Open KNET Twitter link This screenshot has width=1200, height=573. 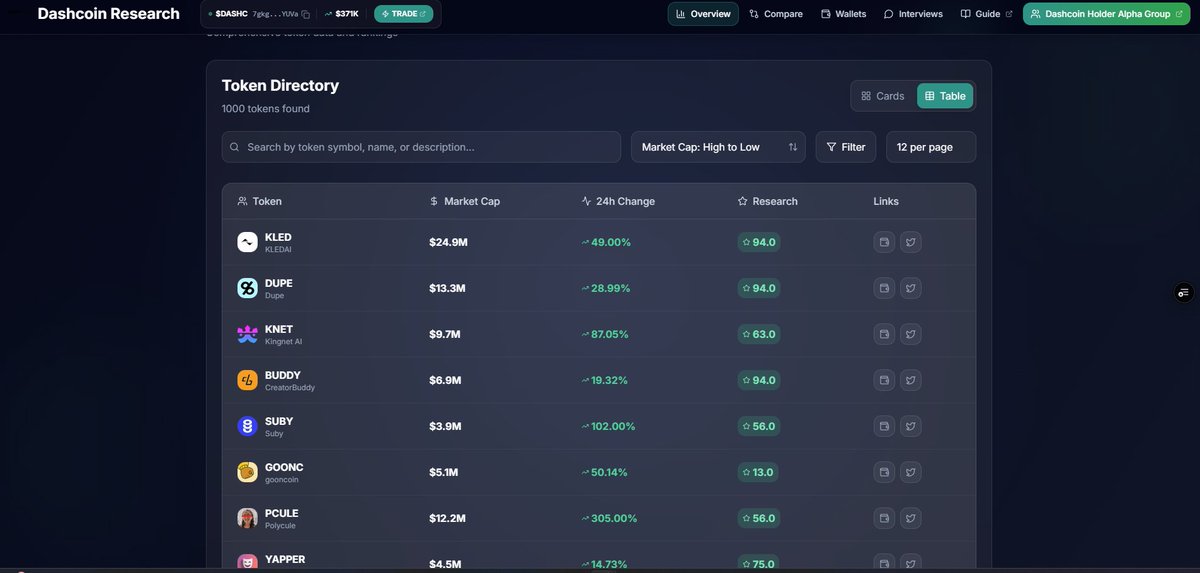point(910,334)
